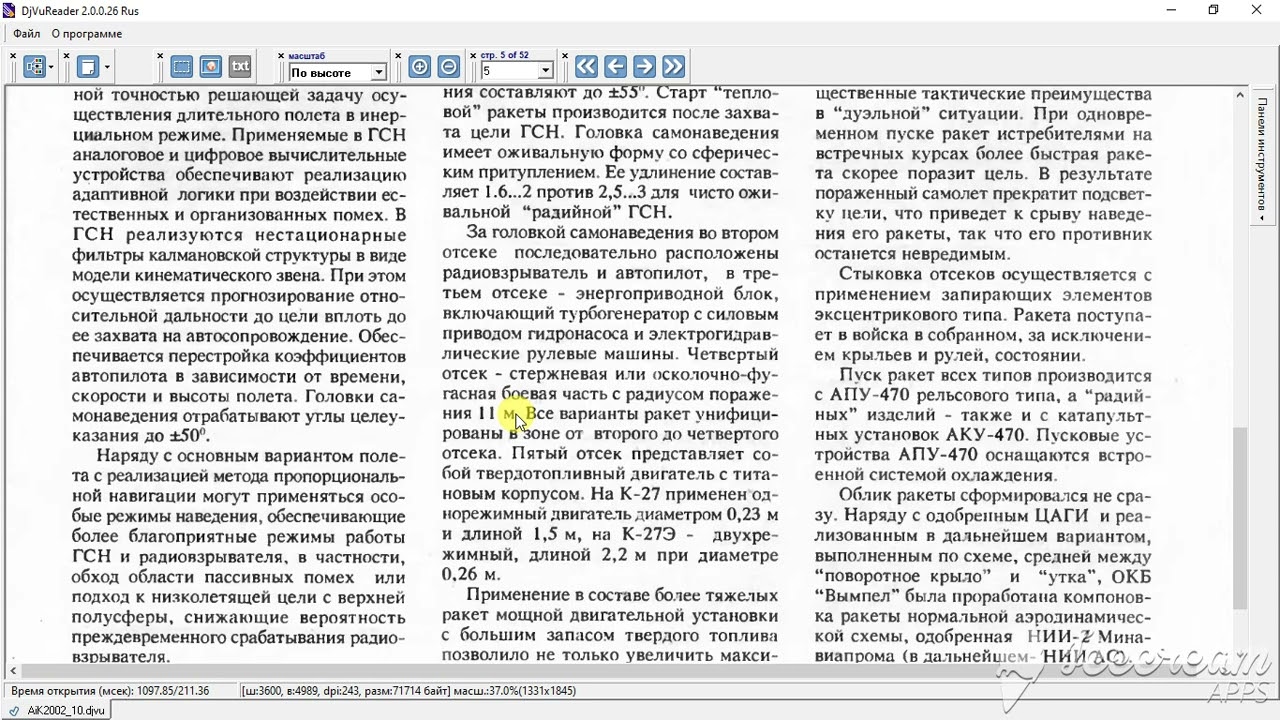Expand the structure icon's dropdown arrow
This screenshot has width=1280, height=720.
(x=51, y=67)
